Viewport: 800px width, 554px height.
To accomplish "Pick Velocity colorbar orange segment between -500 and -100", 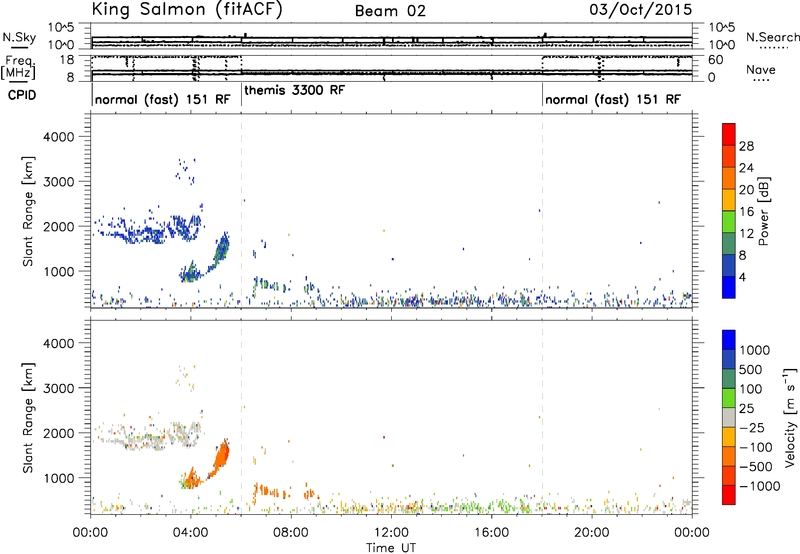I will click(729, 457).
